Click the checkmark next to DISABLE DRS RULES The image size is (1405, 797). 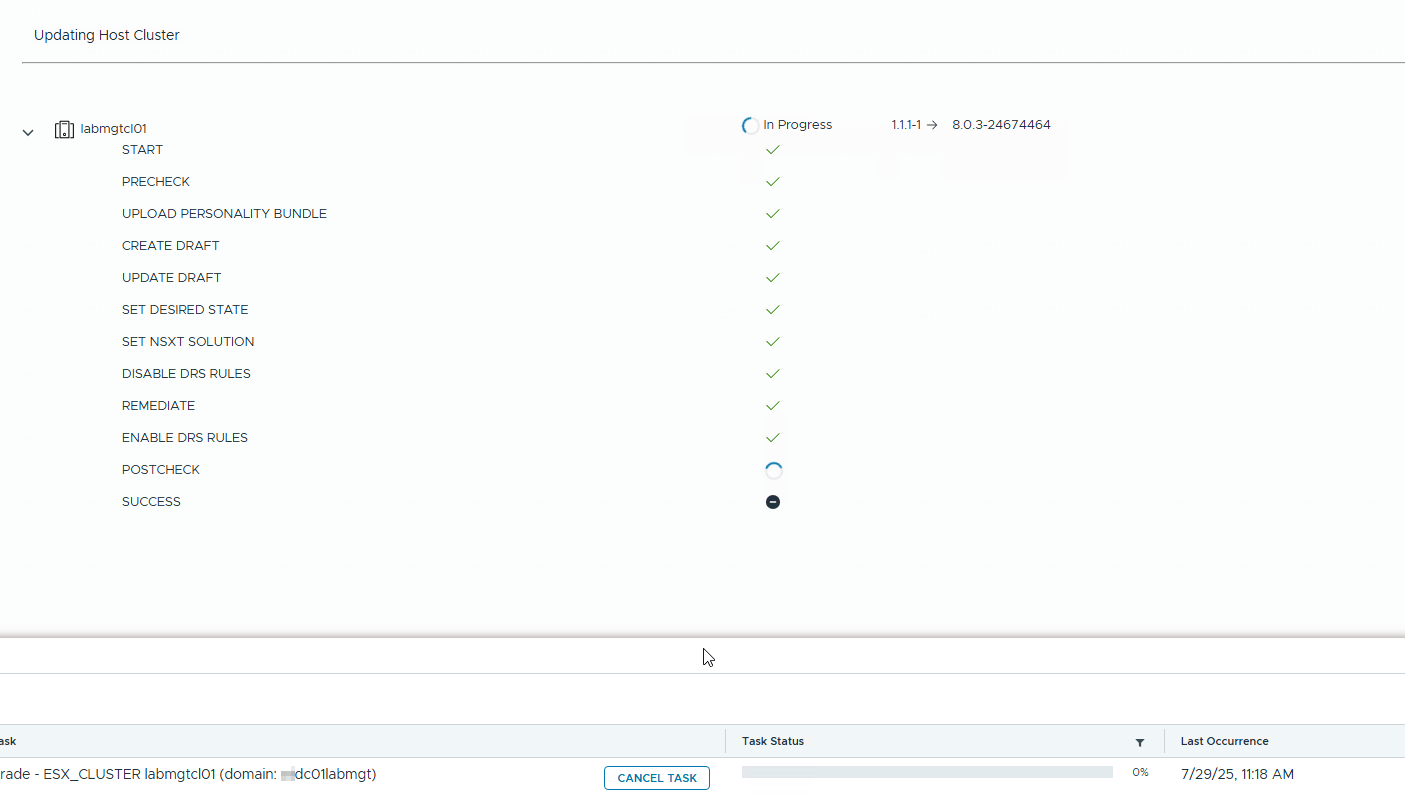[772, 373]
